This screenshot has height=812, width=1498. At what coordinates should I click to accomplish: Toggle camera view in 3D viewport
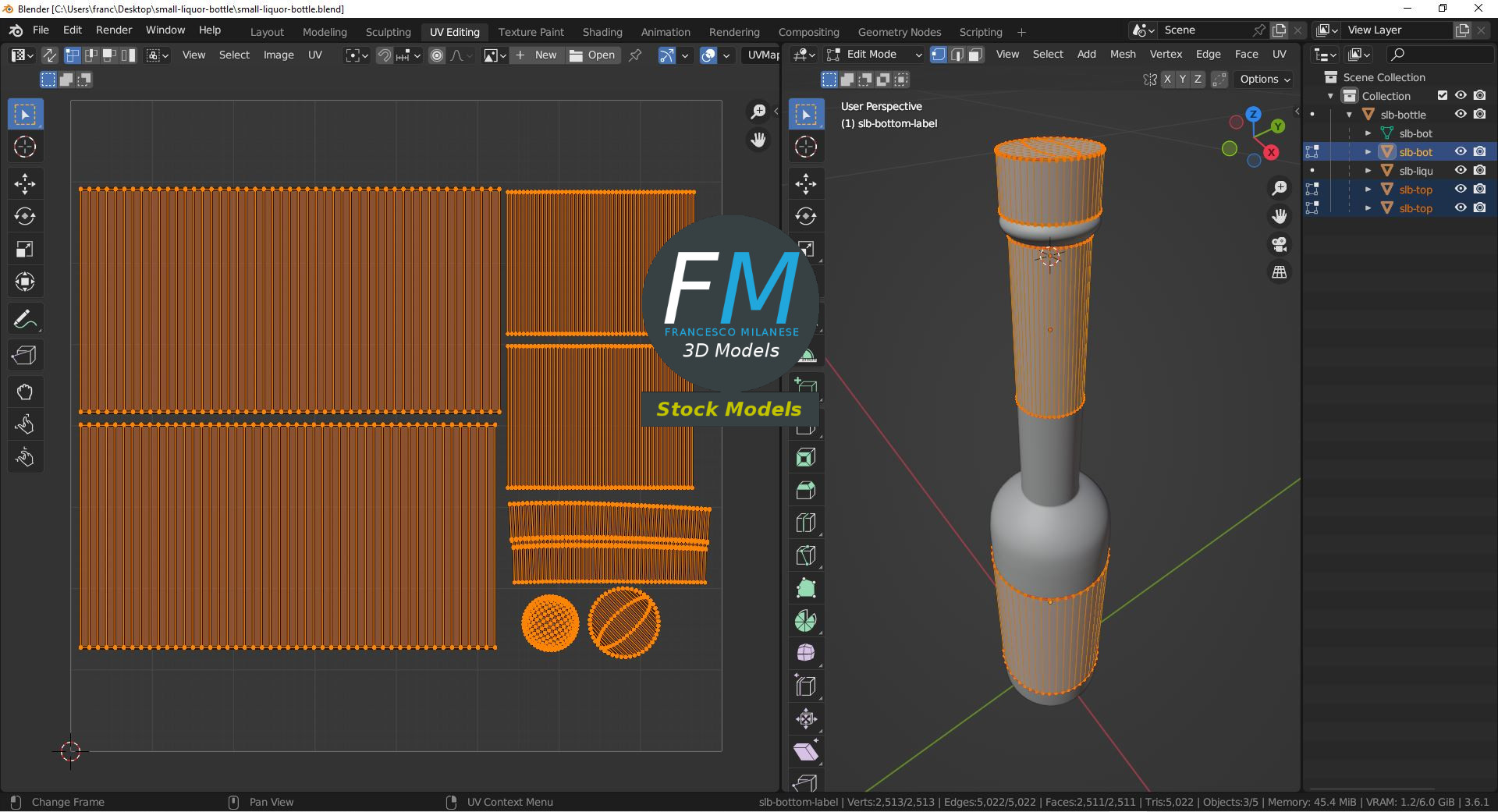1280,244
